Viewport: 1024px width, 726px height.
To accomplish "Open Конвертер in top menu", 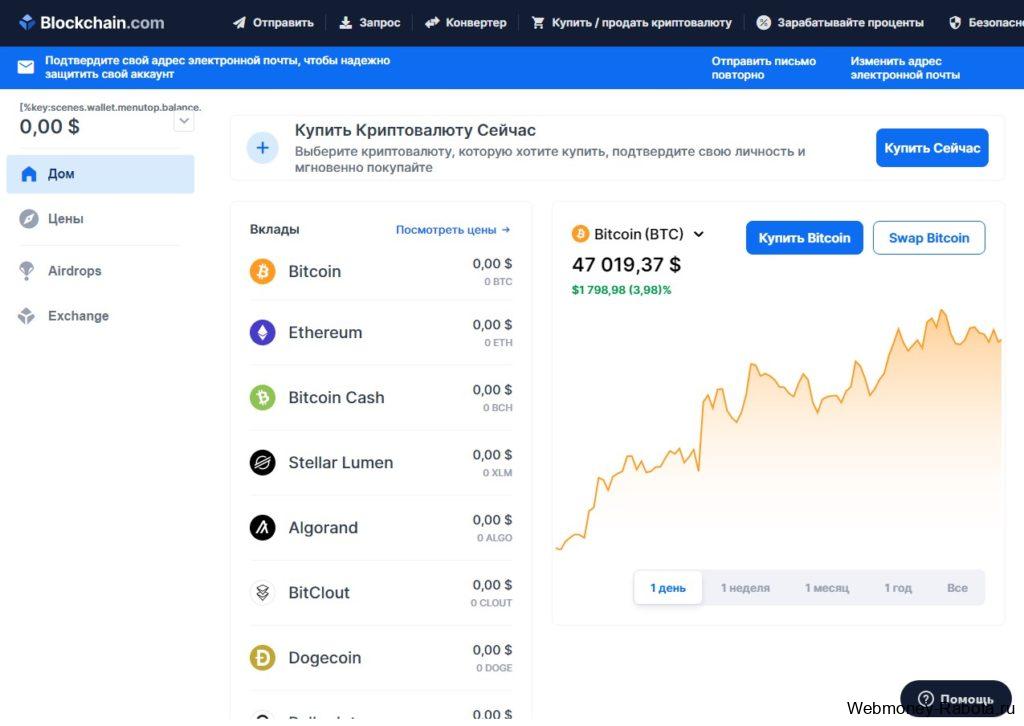I will pos(466,23).
